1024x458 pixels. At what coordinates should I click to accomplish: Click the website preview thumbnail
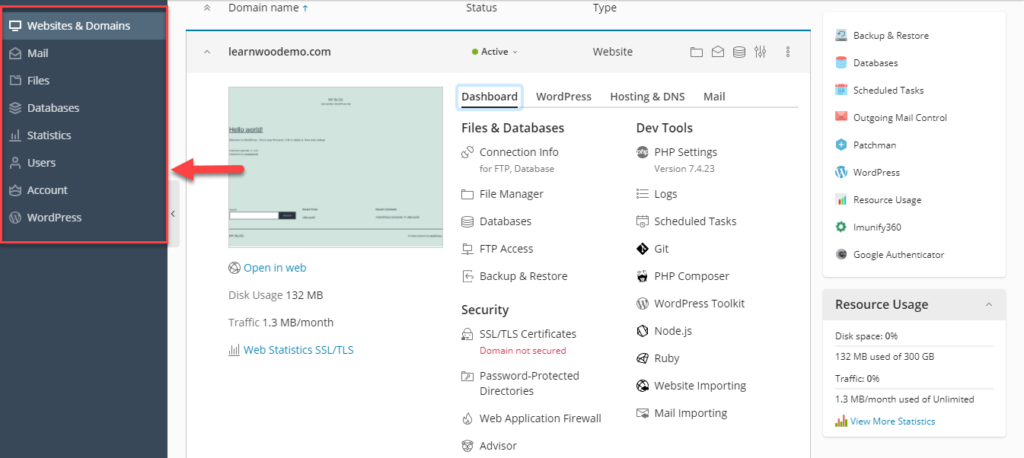(336, 167)
